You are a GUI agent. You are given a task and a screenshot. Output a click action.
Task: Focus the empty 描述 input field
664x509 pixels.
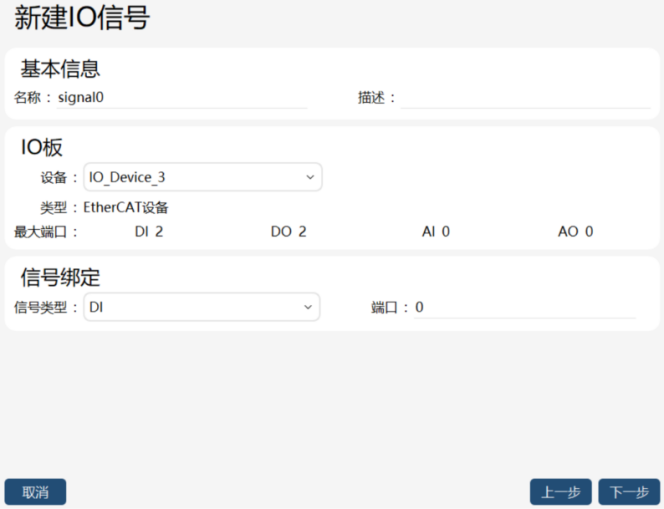[526, 98]
